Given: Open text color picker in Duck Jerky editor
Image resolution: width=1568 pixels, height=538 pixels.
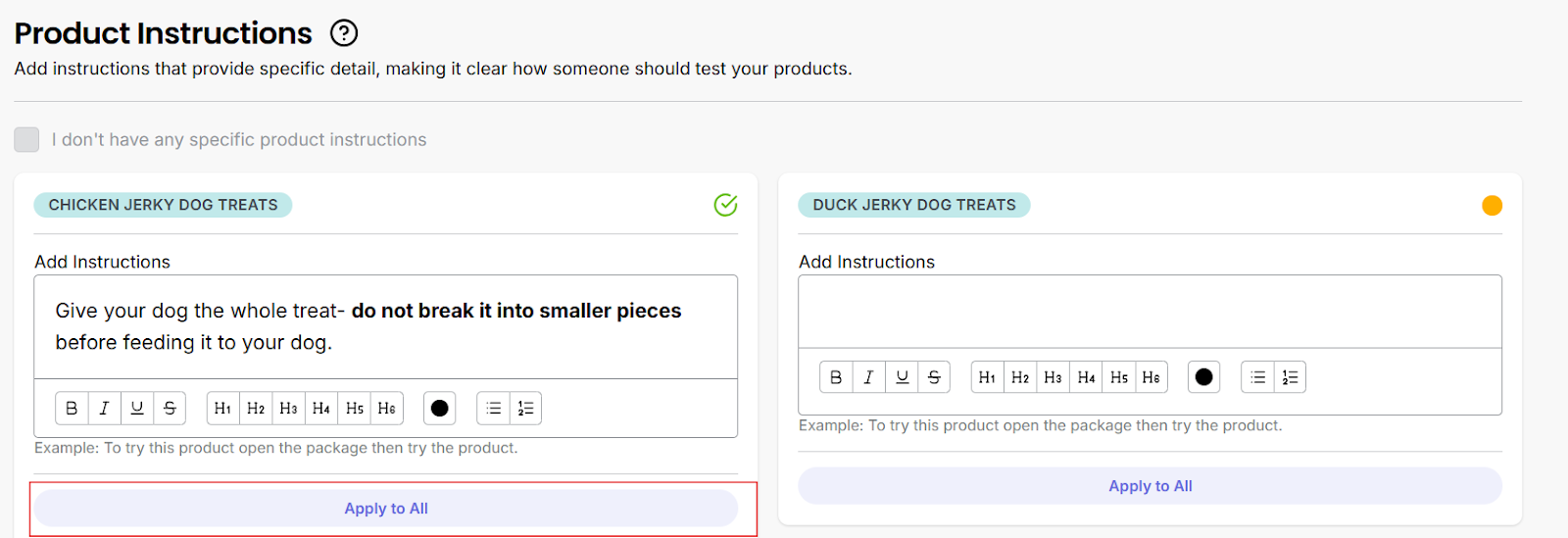Looking at the screenshot, I should (1203, 377).
